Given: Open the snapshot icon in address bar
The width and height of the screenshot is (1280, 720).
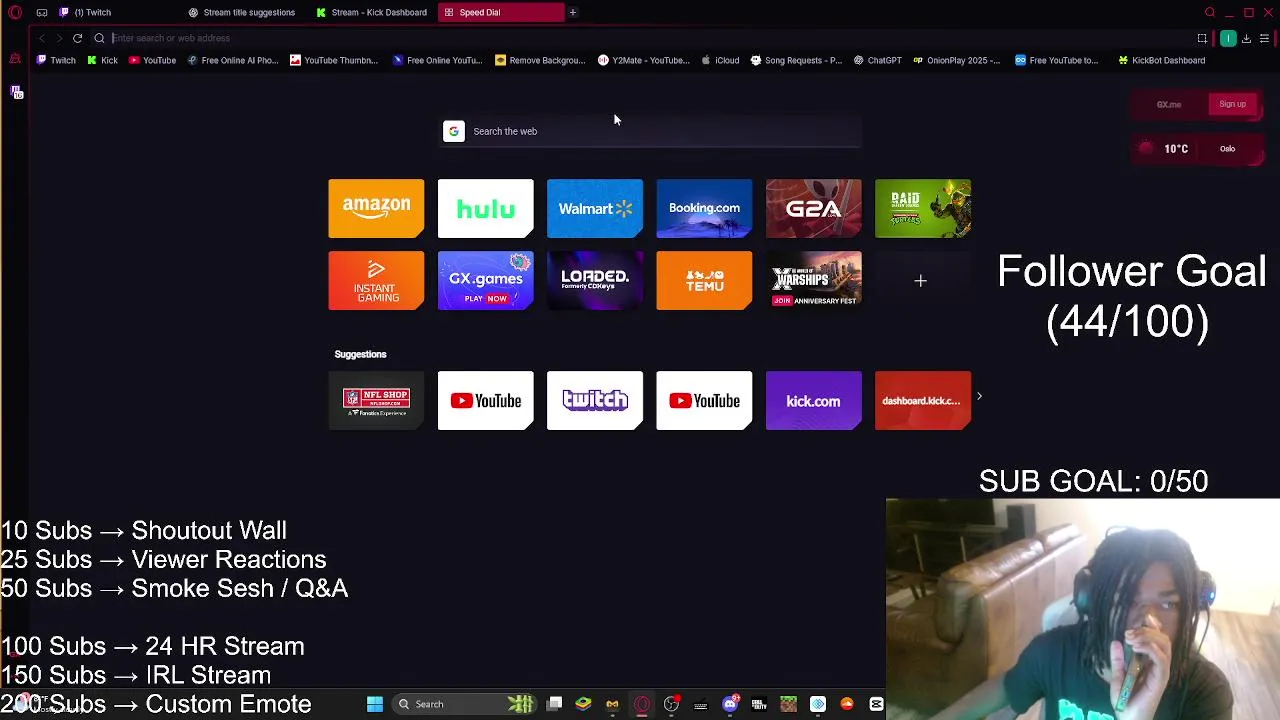Looking at the screenshot, I should (x=1202, y=38).
